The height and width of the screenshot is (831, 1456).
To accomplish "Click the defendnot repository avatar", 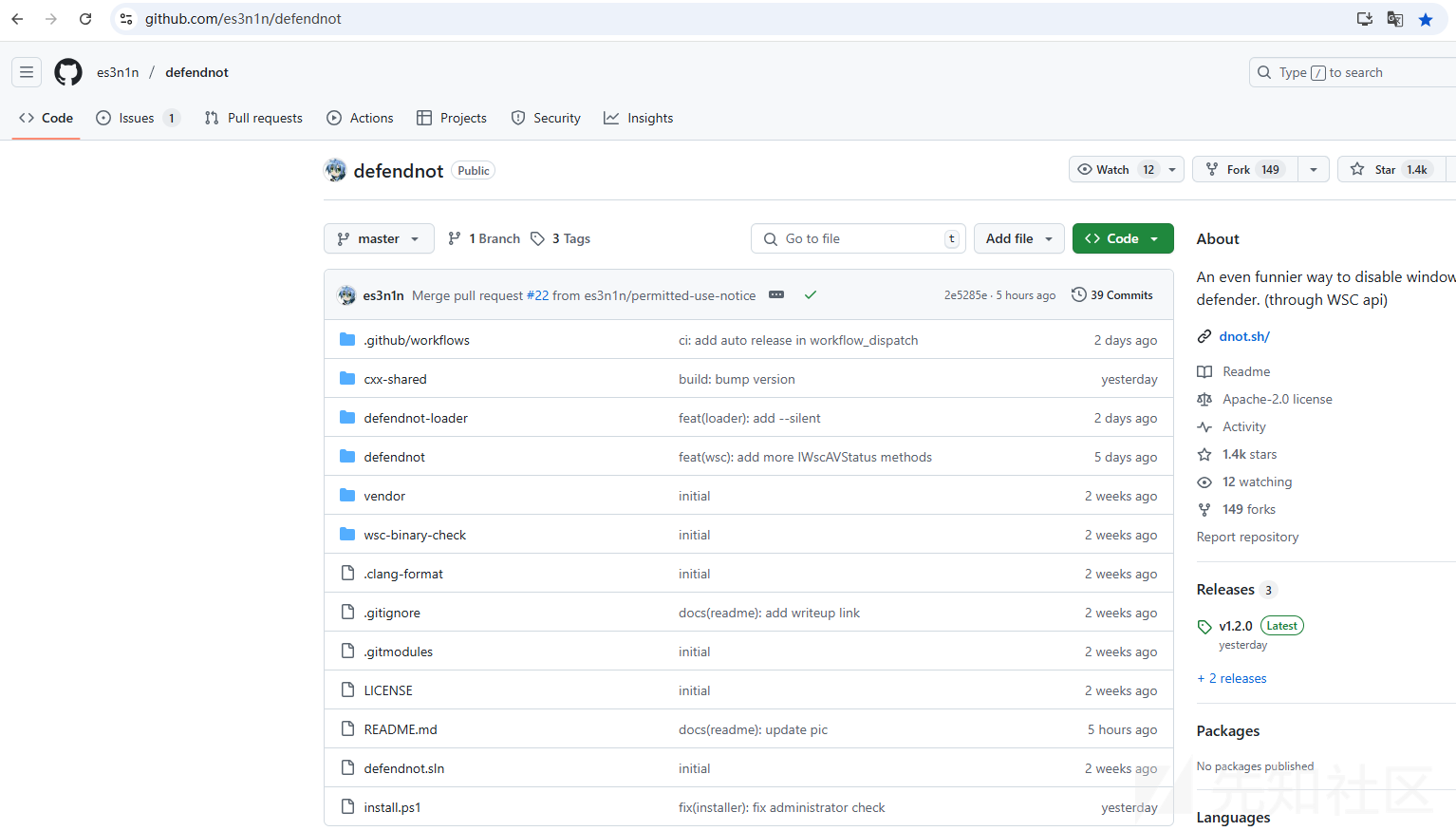I will [x=335, y=170].
